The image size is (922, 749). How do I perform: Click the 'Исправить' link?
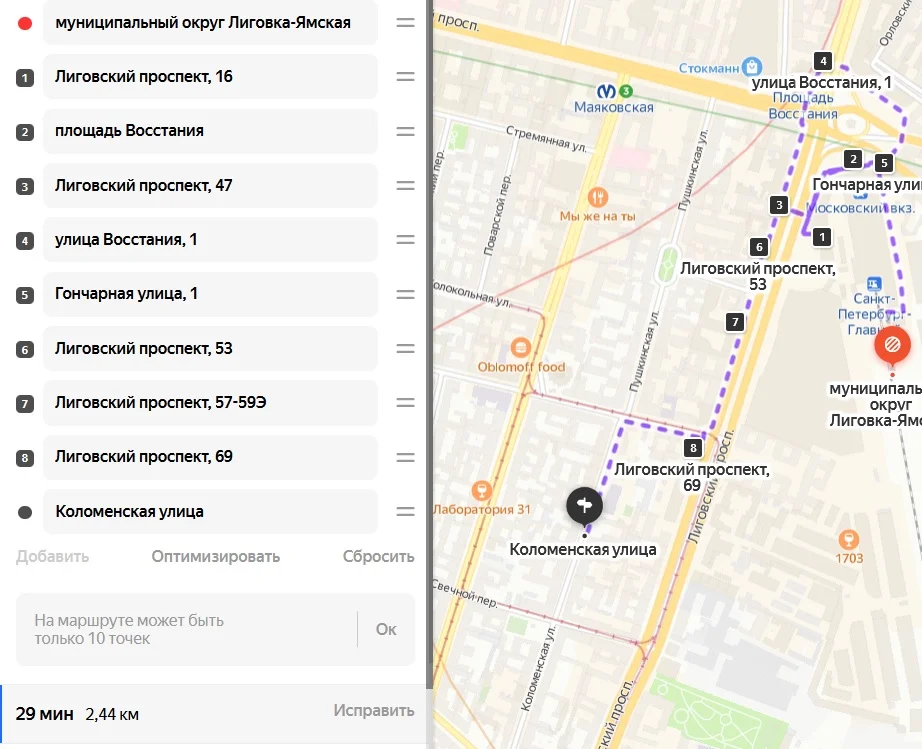[374, 710]
